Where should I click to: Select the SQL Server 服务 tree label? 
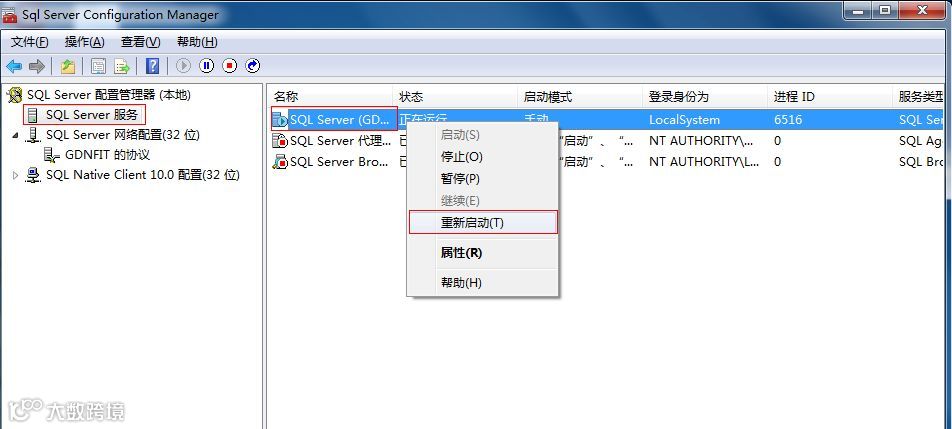(x=92, y=115)
